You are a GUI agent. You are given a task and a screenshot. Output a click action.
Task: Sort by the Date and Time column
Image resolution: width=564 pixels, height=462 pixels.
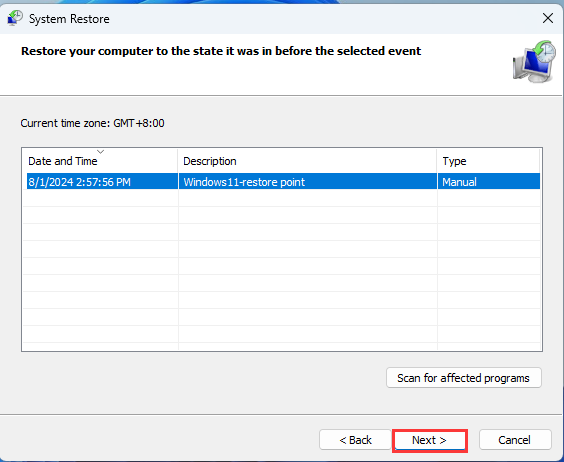click(x=100, y=161)
